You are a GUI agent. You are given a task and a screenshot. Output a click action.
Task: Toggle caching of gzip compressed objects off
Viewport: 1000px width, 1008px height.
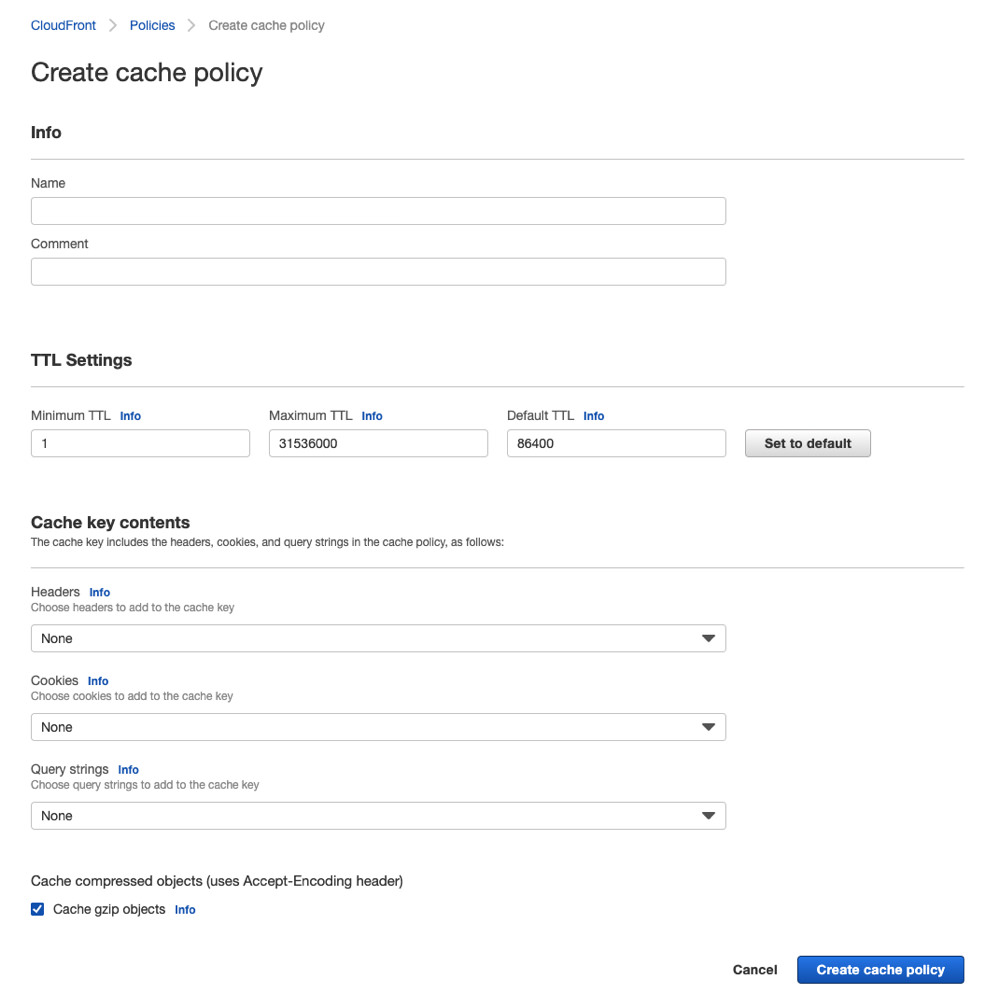point(37,909)
